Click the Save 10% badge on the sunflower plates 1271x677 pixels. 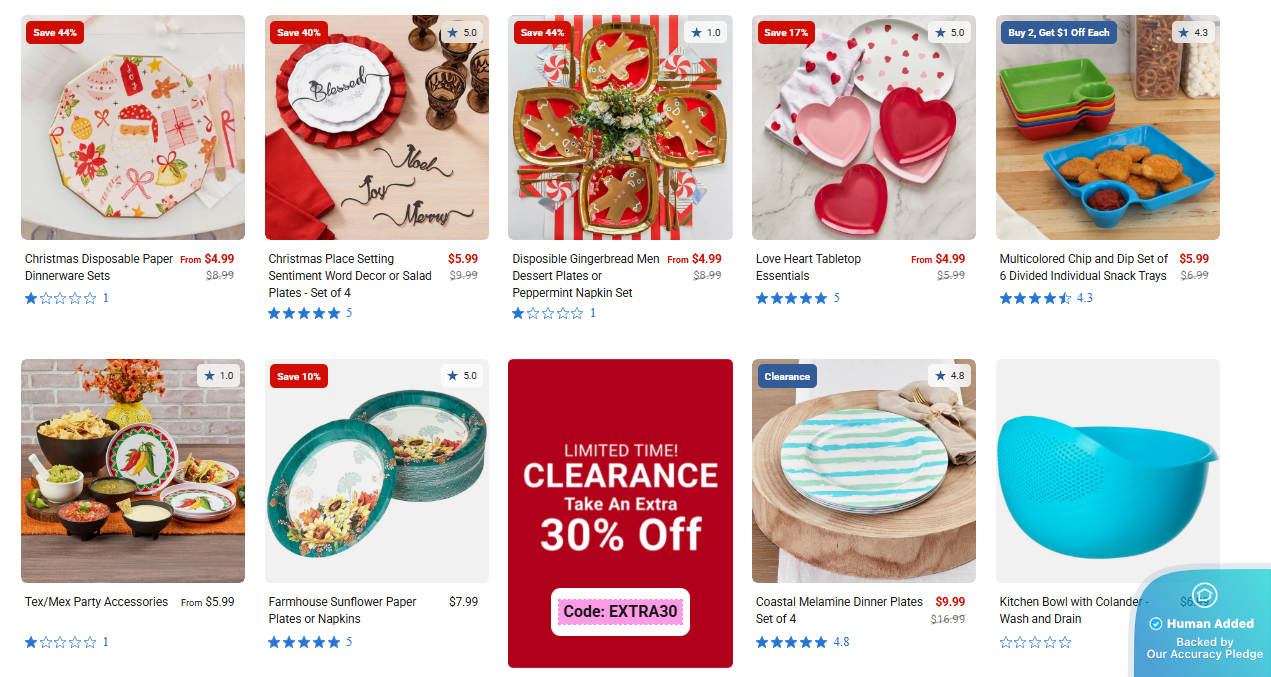(x=299, y=376)
